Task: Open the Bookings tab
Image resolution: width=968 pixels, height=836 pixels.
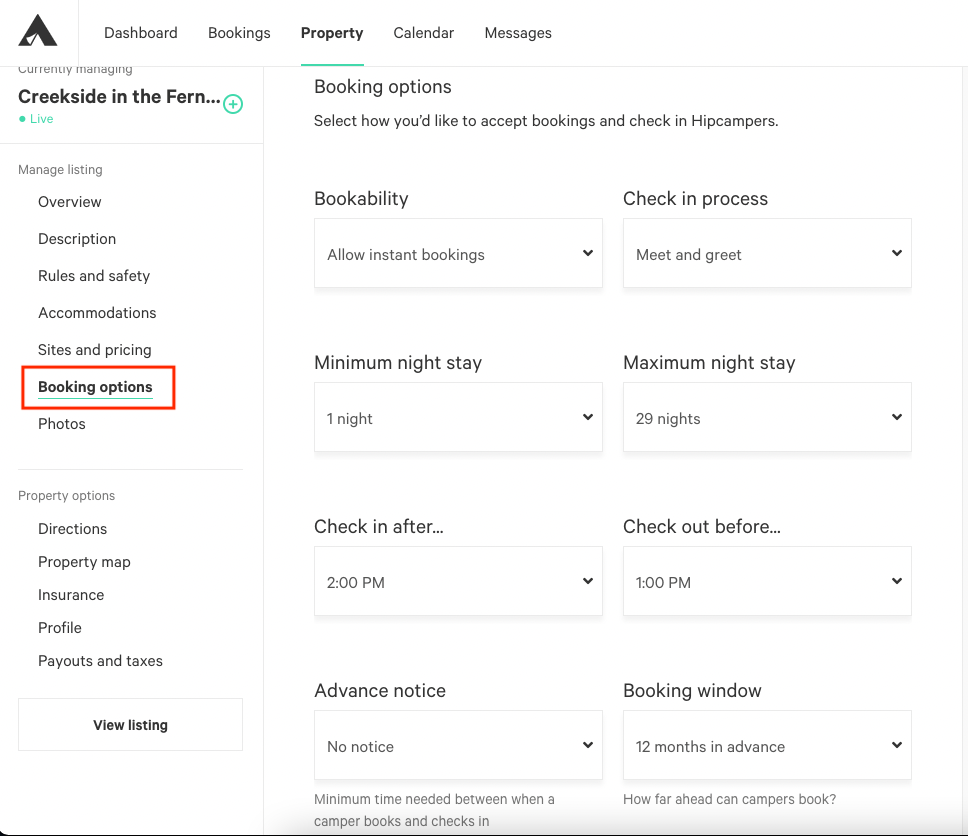Action: (x=239, y=33)
